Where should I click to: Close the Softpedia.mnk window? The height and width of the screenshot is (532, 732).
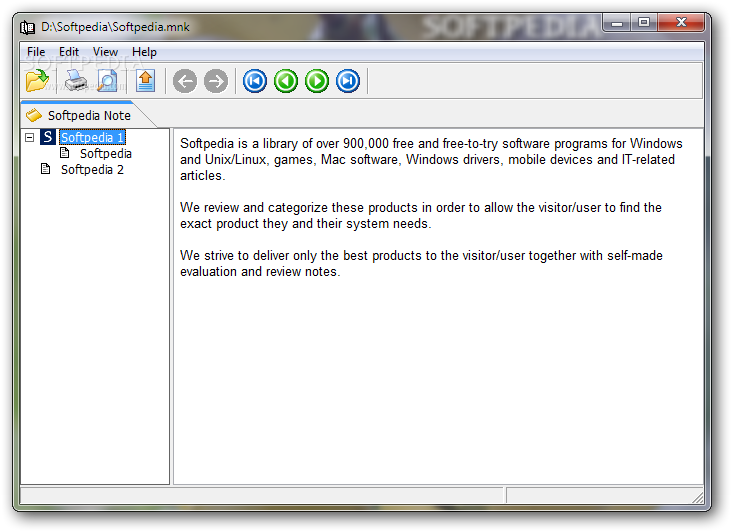click(x=681, y=22)
